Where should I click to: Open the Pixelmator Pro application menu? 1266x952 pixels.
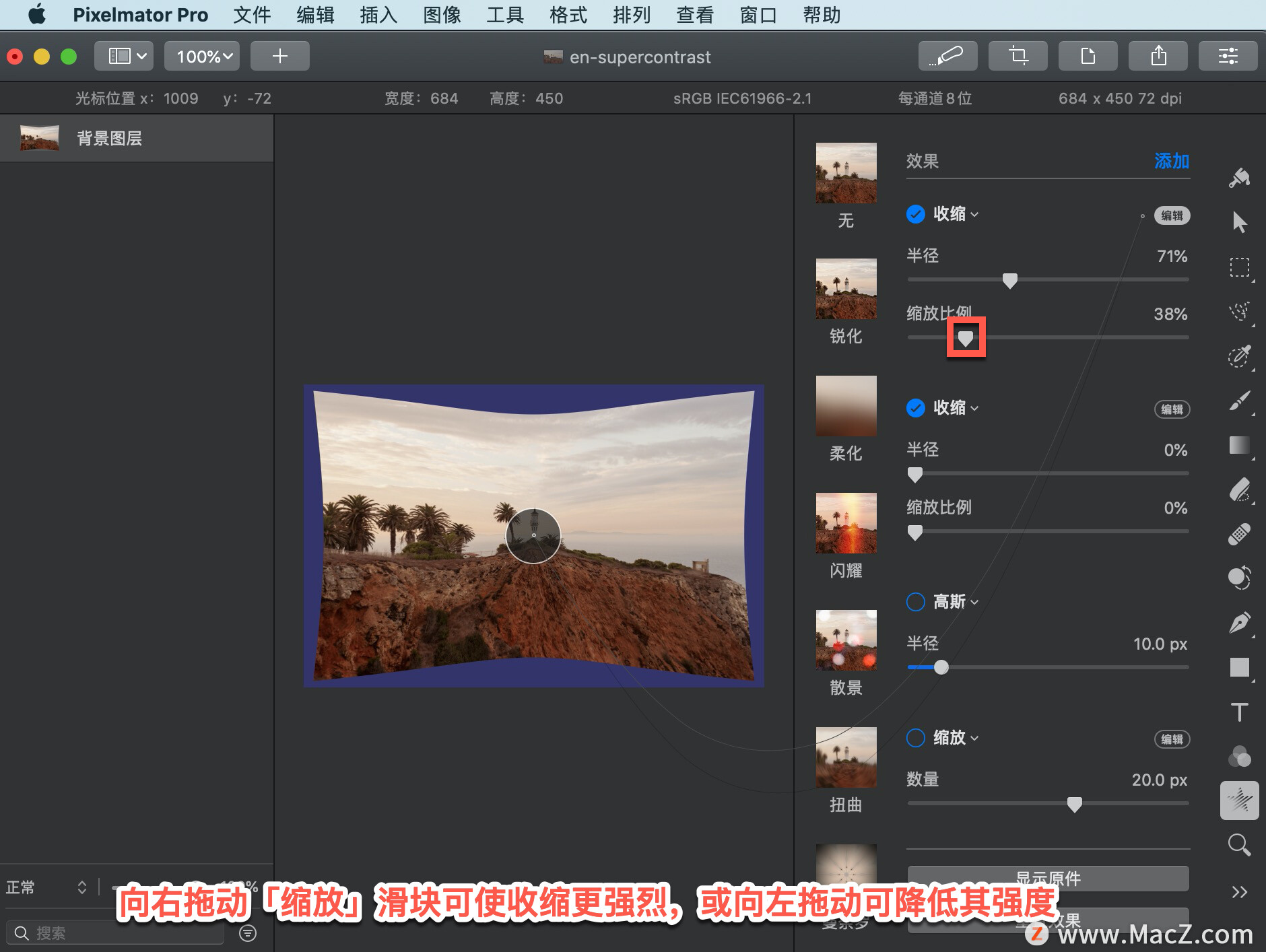pyautogui.click(x=141, y=15)
